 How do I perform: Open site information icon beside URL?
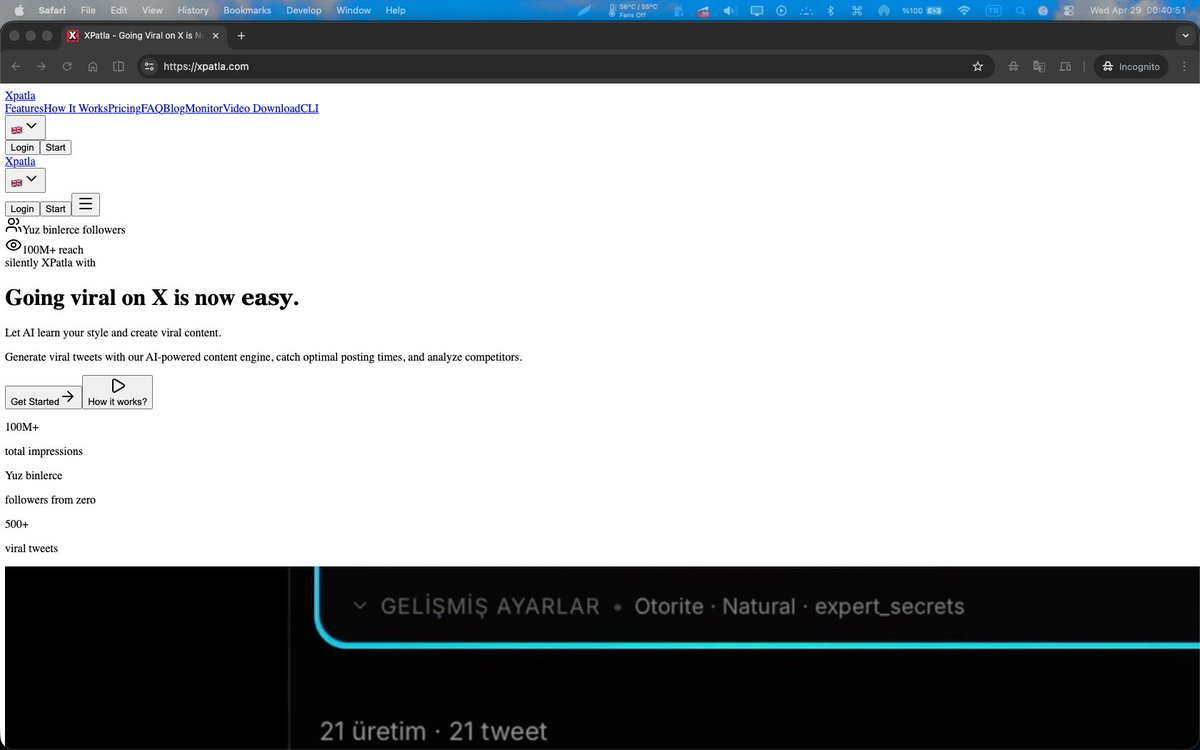click(150, 66)
